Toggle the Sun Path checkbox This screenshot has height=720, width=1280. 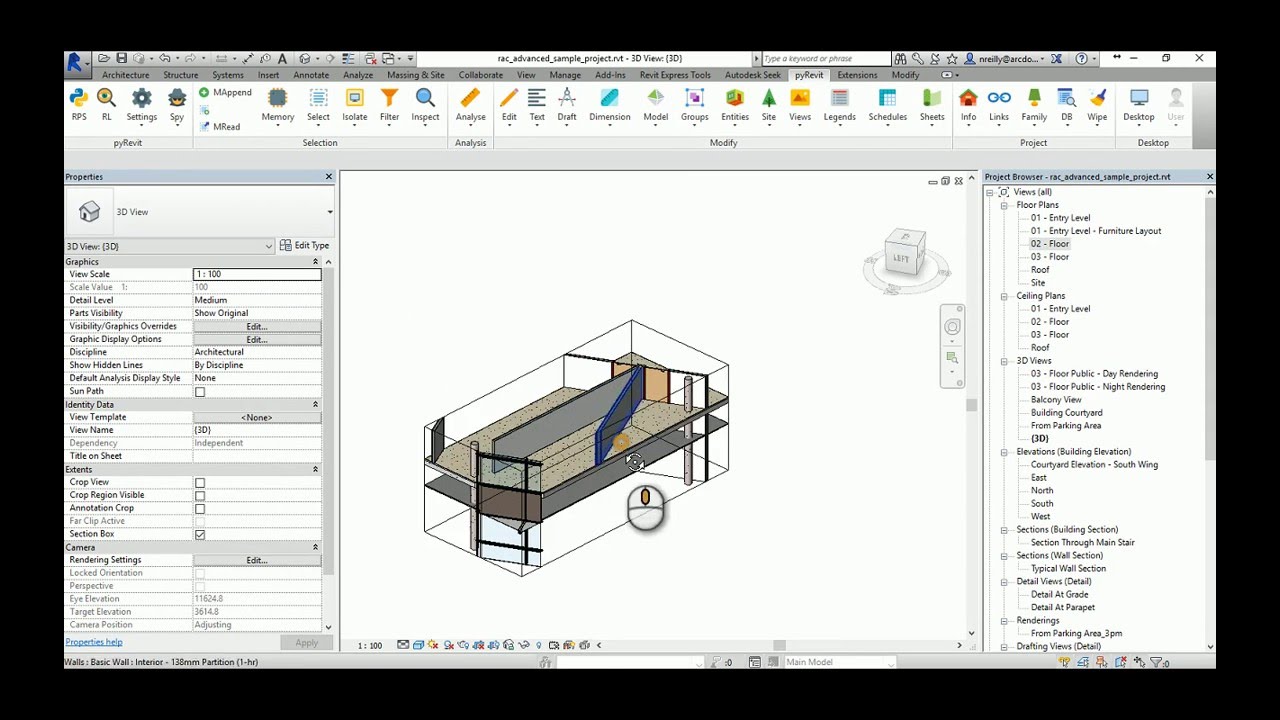click(x=200, y=392)
